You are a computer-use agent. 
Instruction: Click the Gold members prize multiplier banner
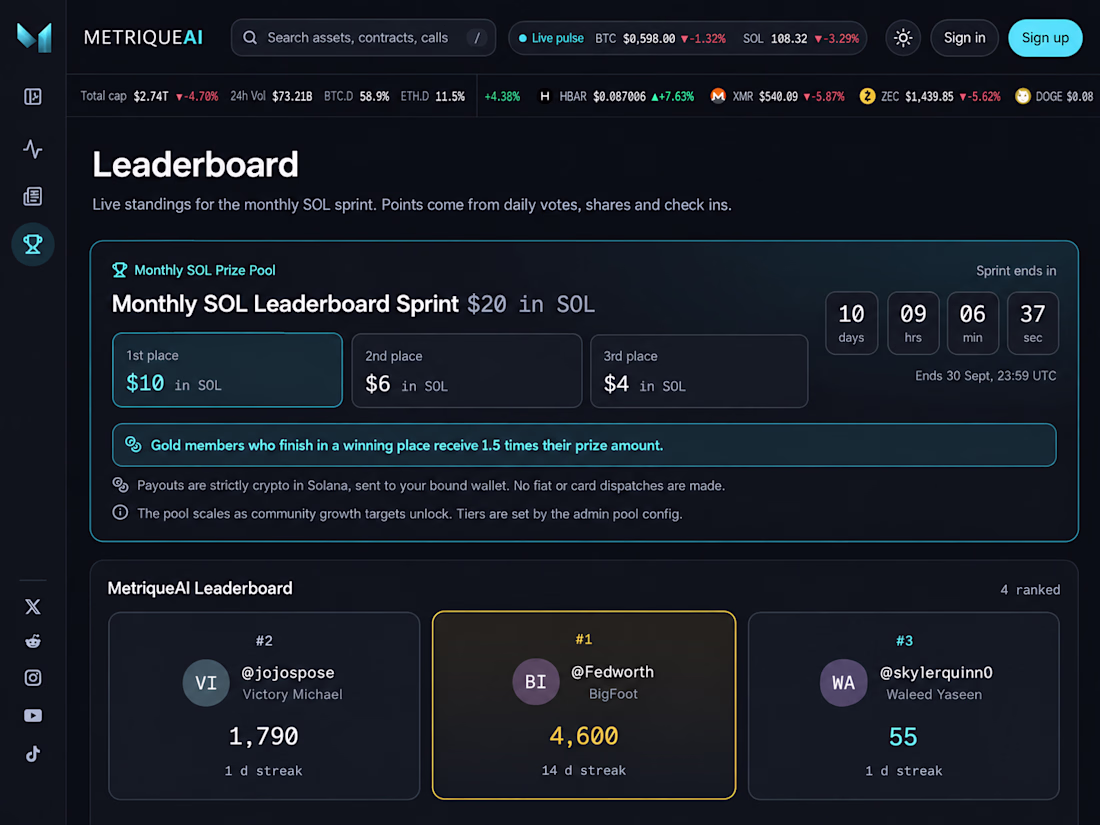[584, 445]
